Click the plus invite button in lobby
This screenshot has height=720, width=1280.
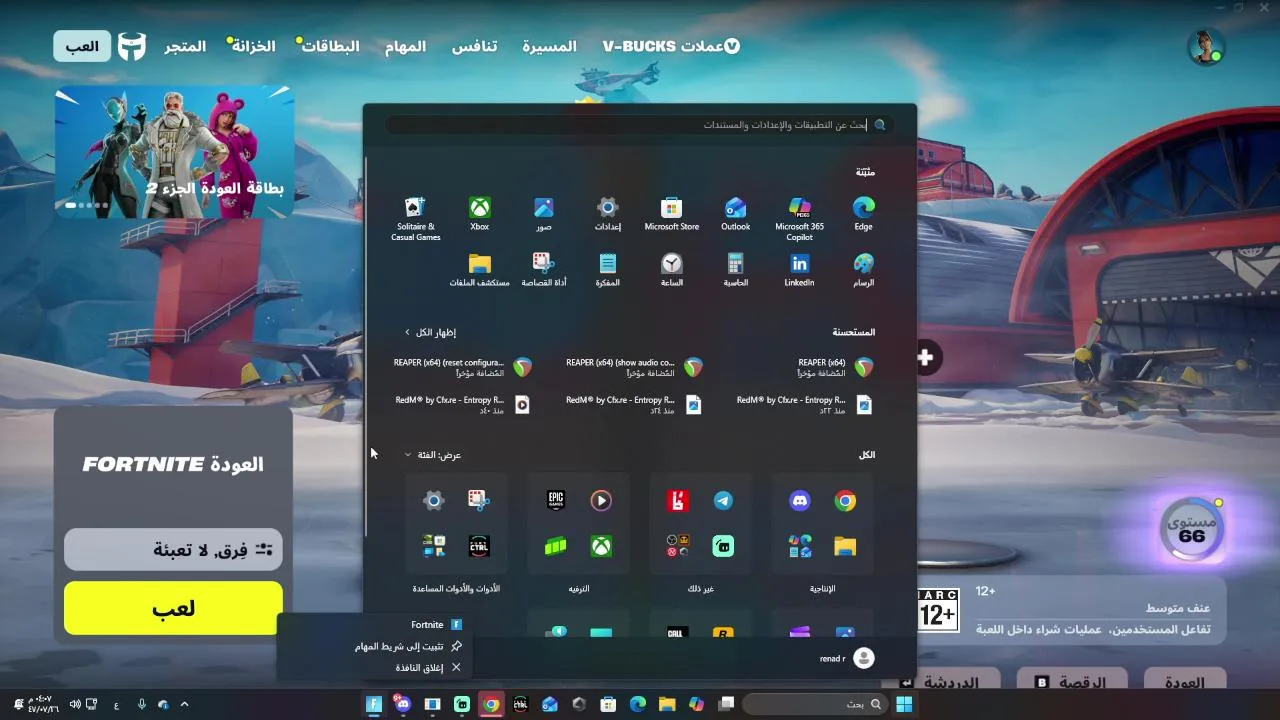coord(925,357)
